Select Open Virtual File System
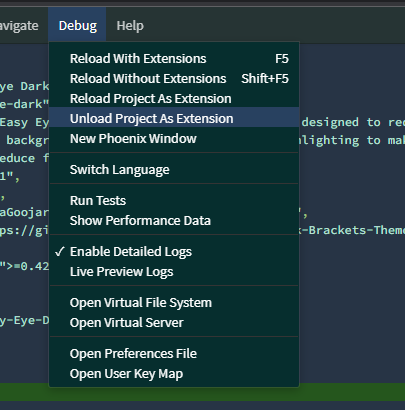 (174, 303)
